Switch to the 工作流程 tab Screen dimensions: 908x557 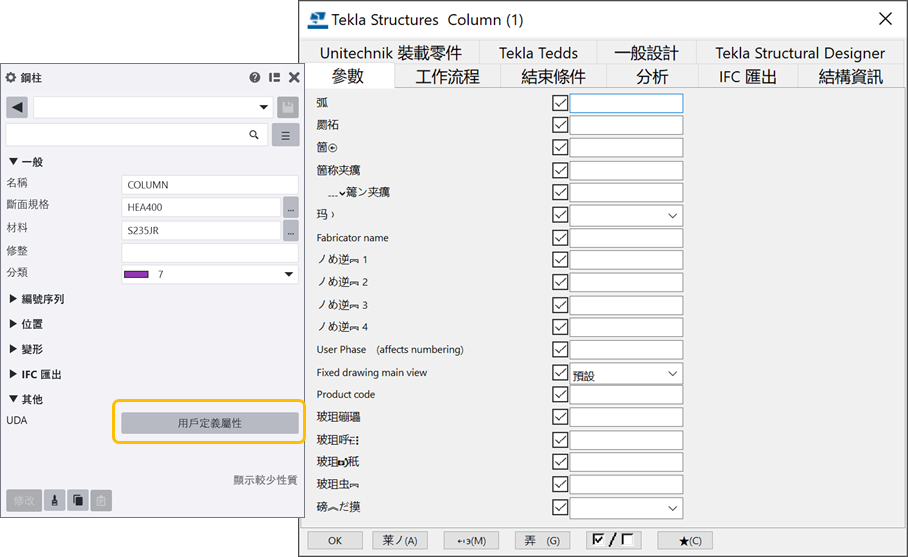[447, 76]
